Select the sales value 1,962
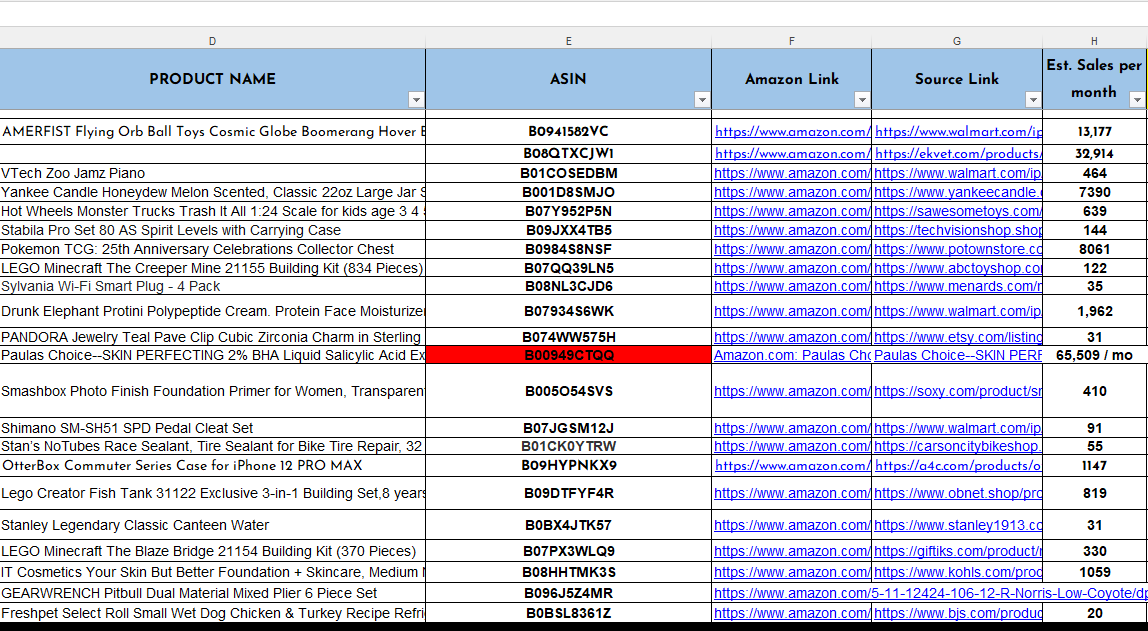 pos(1095,311)
